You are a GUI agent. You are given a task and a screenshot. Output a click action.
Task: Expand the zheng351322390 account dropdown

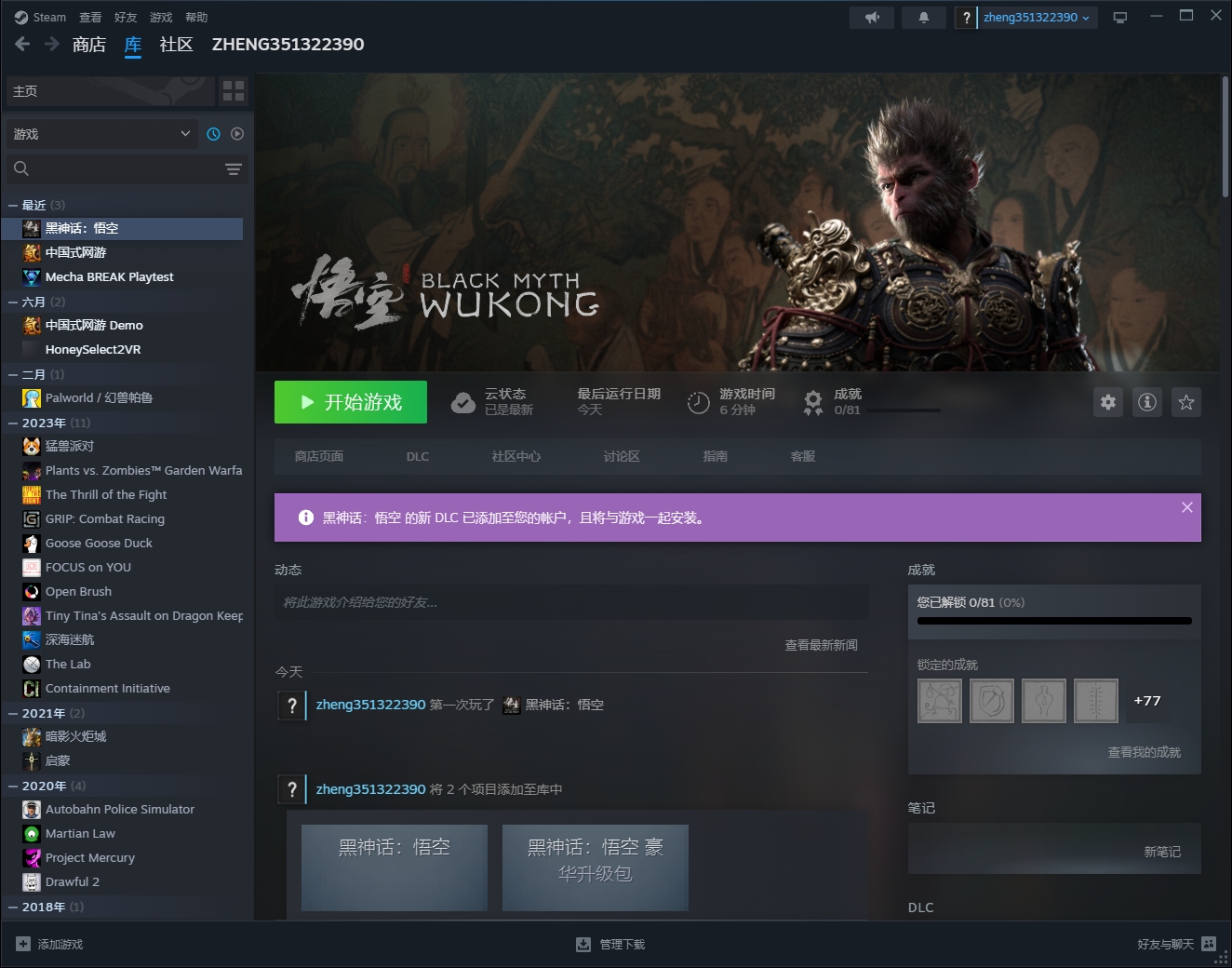(x=1037, y=18)
